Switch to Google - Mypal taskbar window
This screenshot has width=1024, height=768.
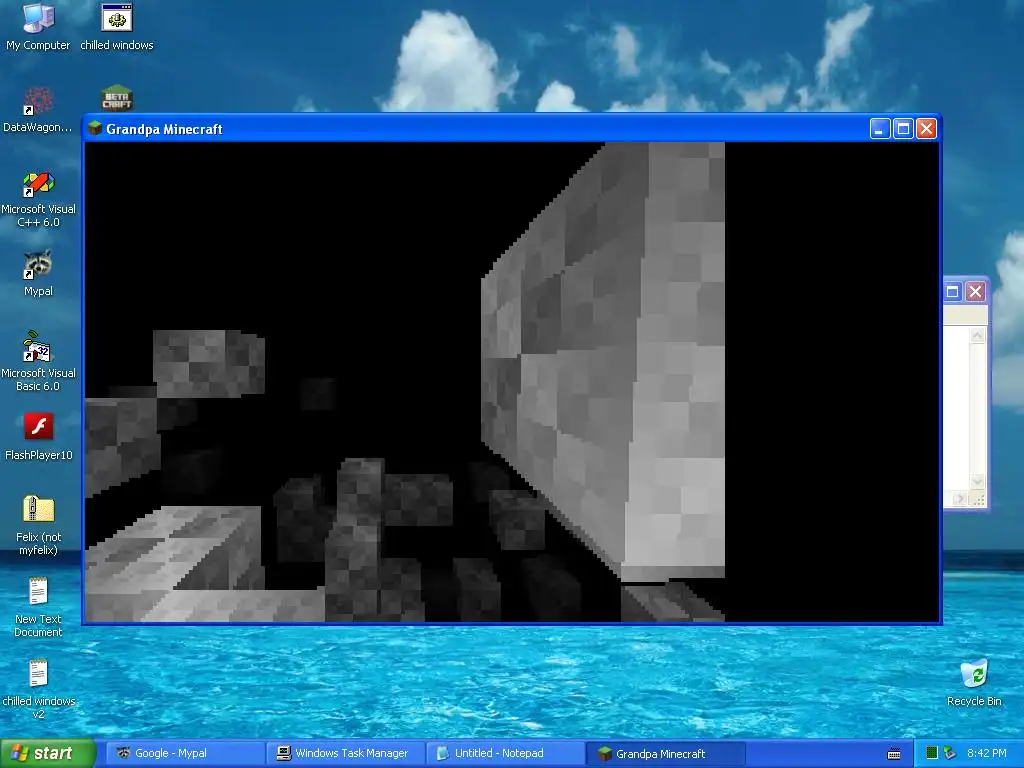pyautogui.click(x=186, y=753)
